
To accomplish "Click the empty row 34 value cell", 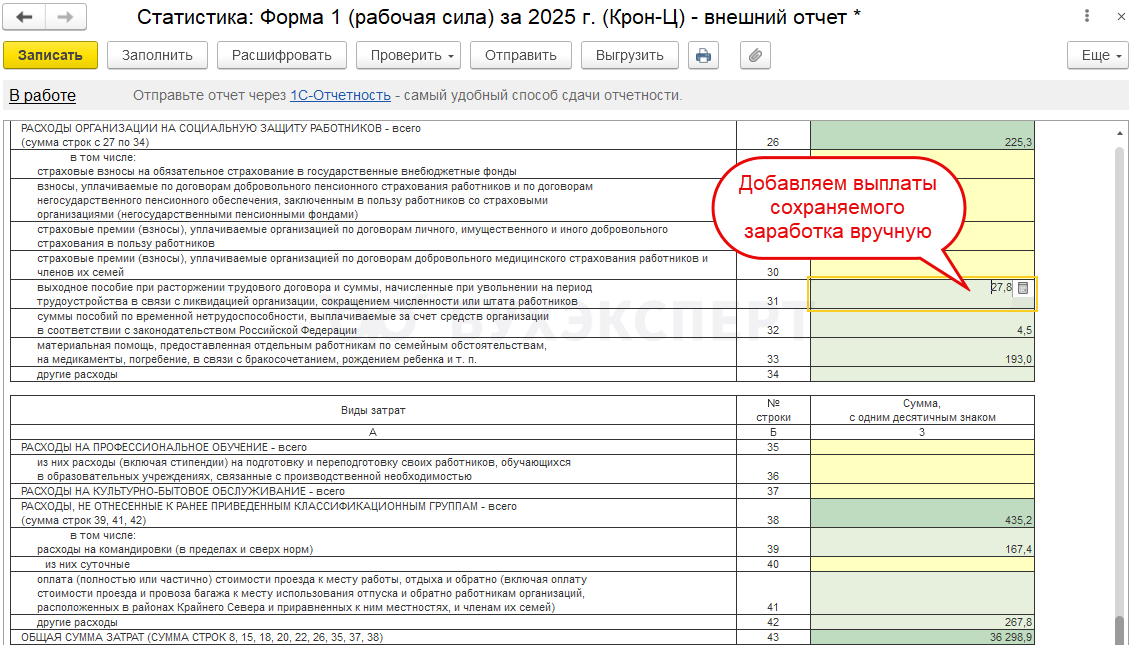I will pos(923,374).
